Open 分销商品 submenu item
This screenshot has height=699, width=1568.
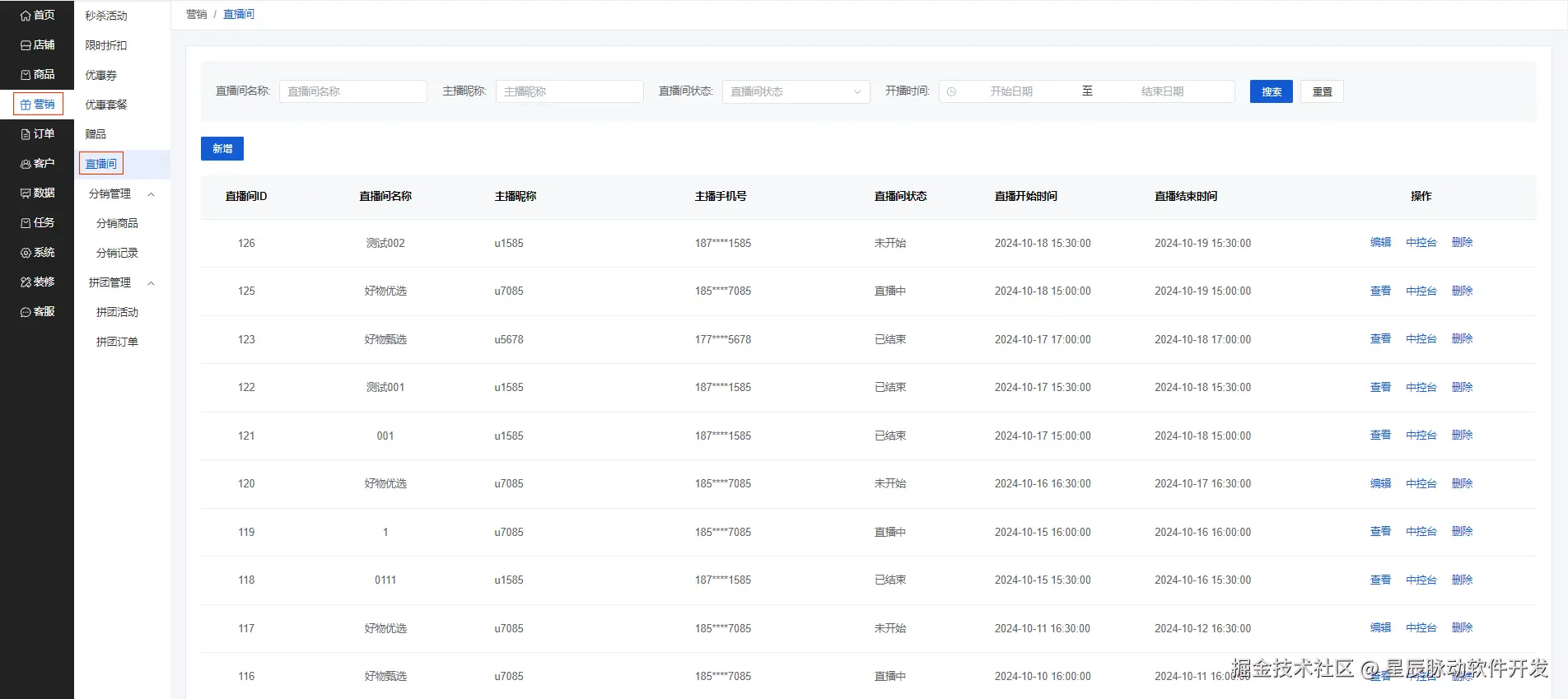(x=117, y=223)
